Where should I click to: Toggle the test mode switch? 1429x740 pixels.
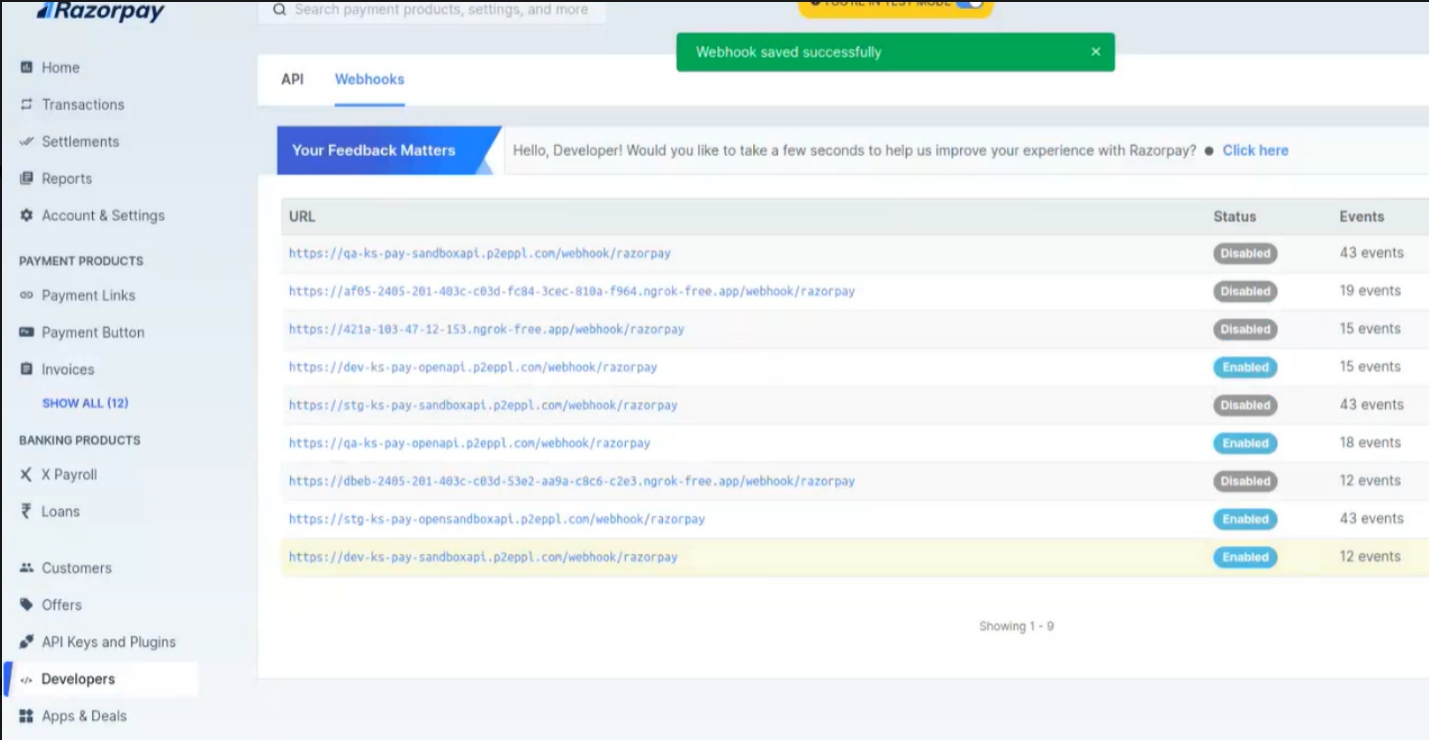[968, 4]
